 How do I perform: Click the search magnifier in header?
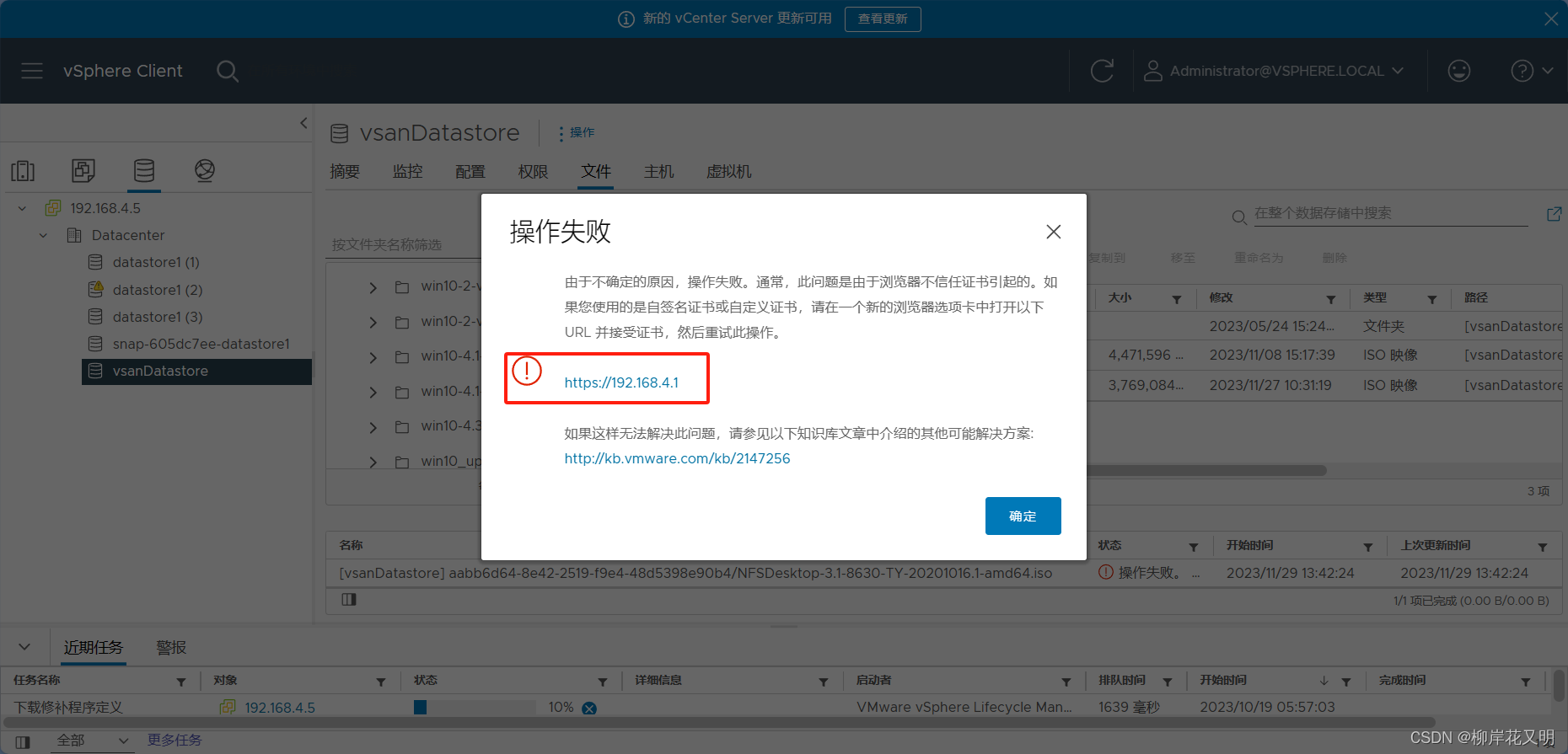tap(228, 71)
